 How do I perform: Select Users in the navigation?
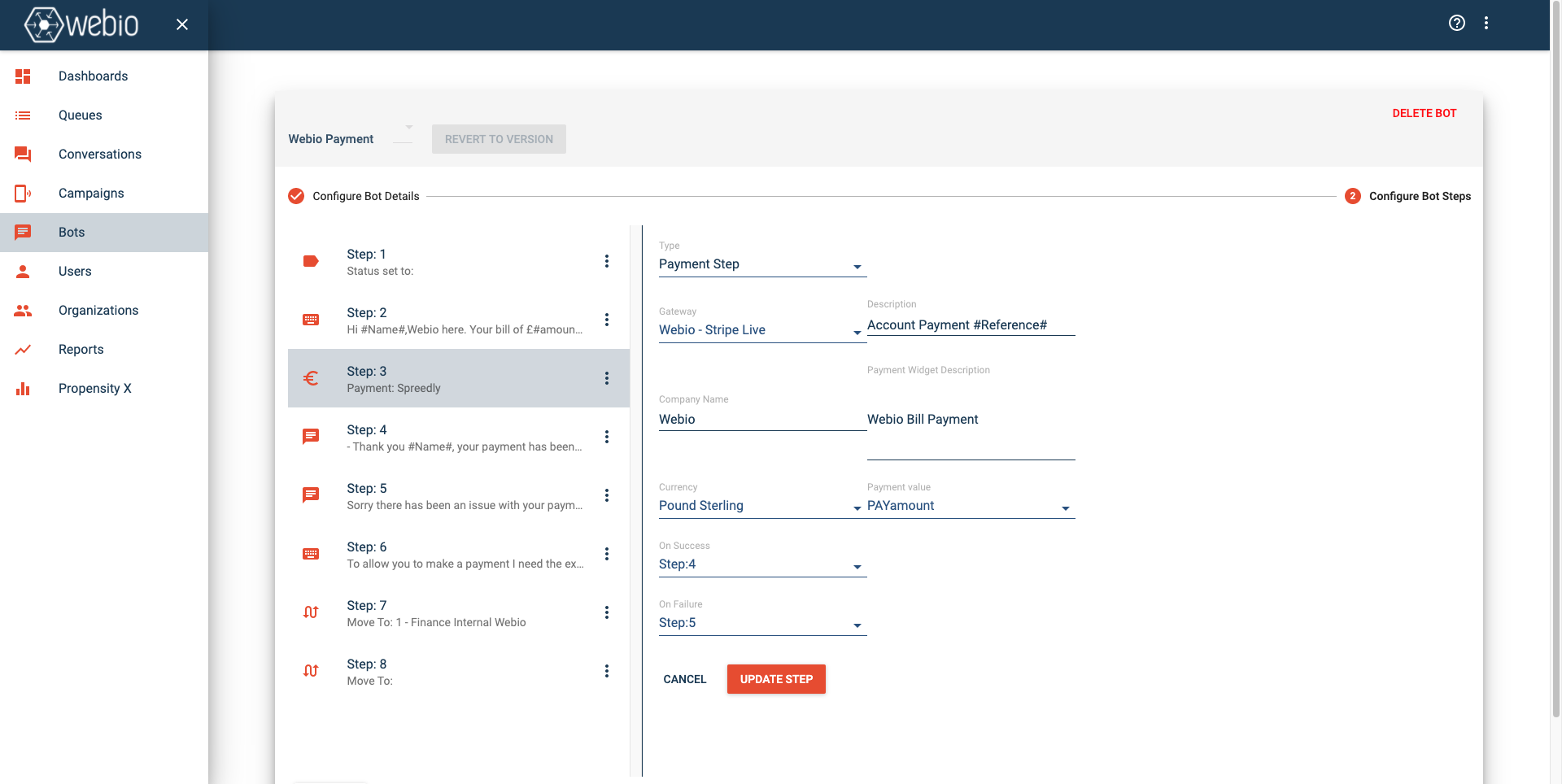104,272
